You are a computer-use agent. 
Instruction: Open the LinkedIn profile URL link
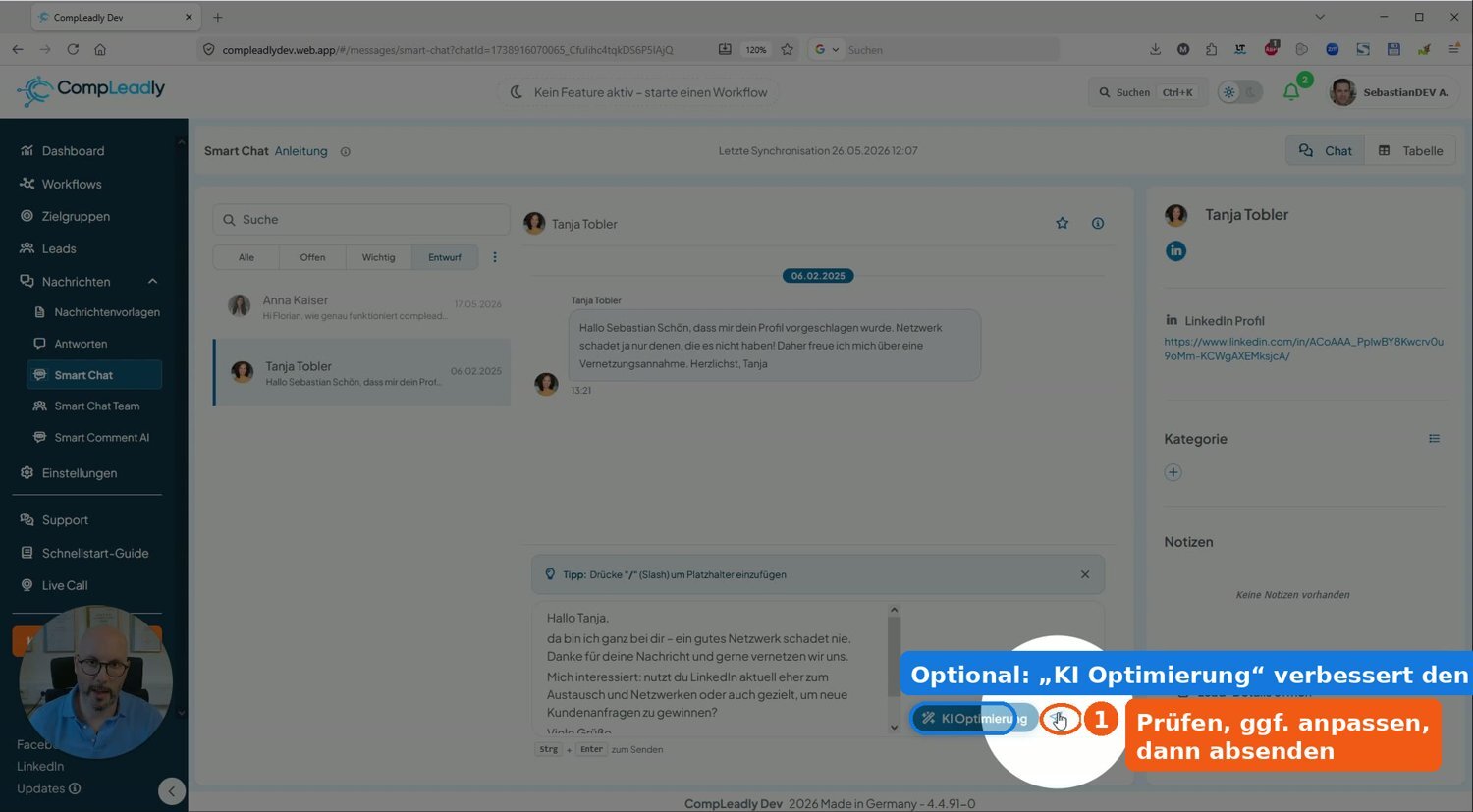click(x=1303, y=349)
